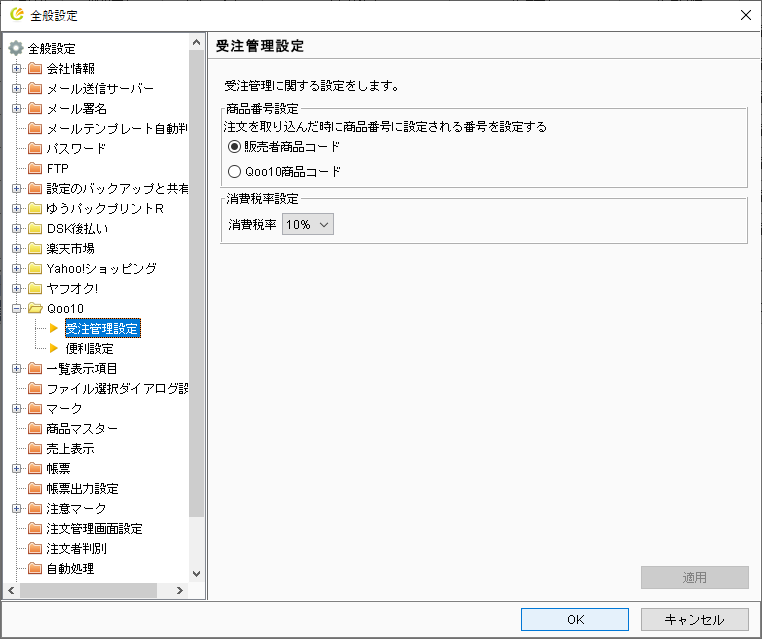Click the ヤフオク! folder icon
Screen dimensions: 762x639
(x=35, y=288)
